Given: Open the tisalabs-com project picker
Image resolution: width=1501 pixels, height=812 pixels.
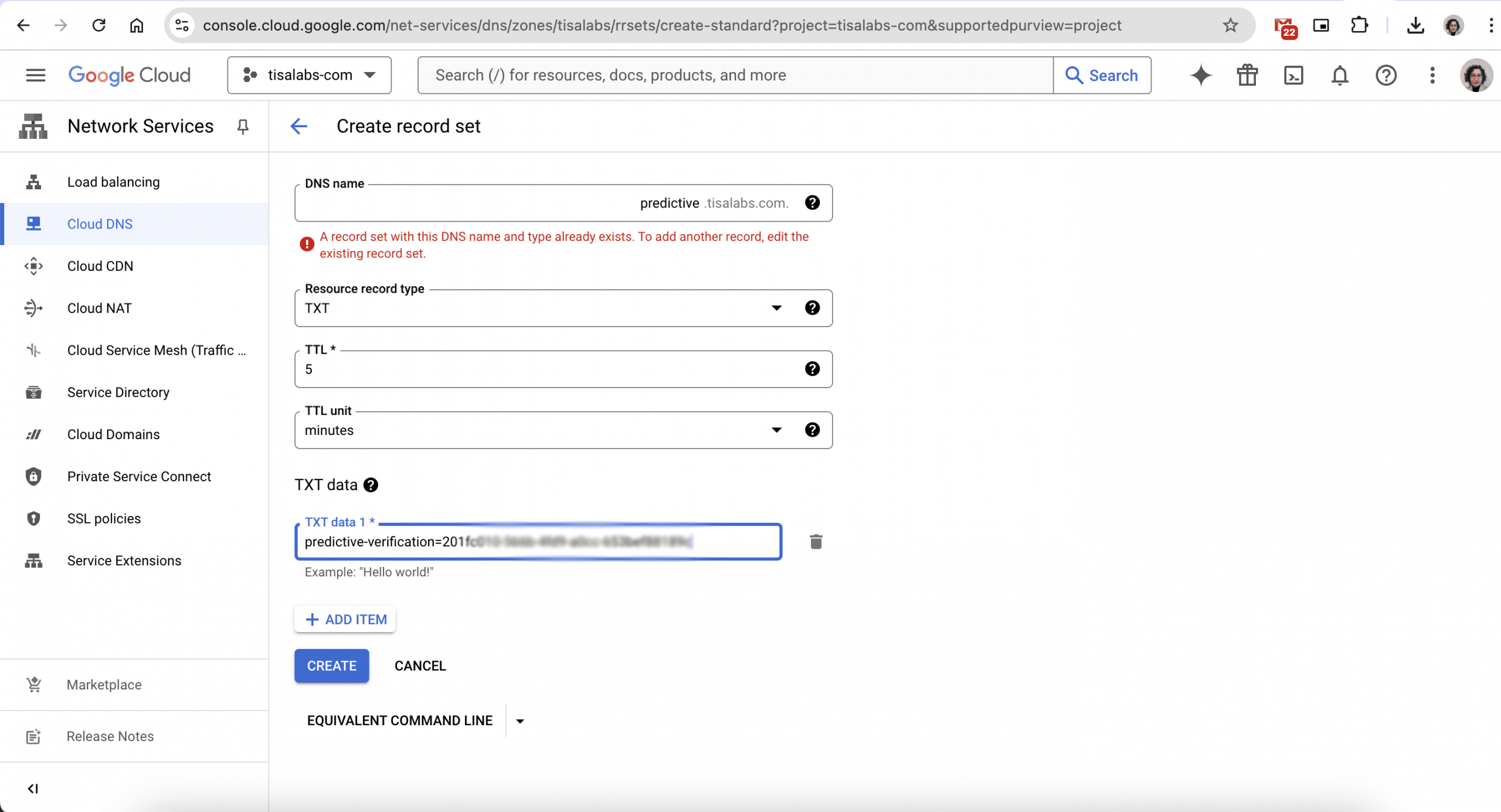Looking at the screenshot, I should pyautogui.click(x=309, y=75).
